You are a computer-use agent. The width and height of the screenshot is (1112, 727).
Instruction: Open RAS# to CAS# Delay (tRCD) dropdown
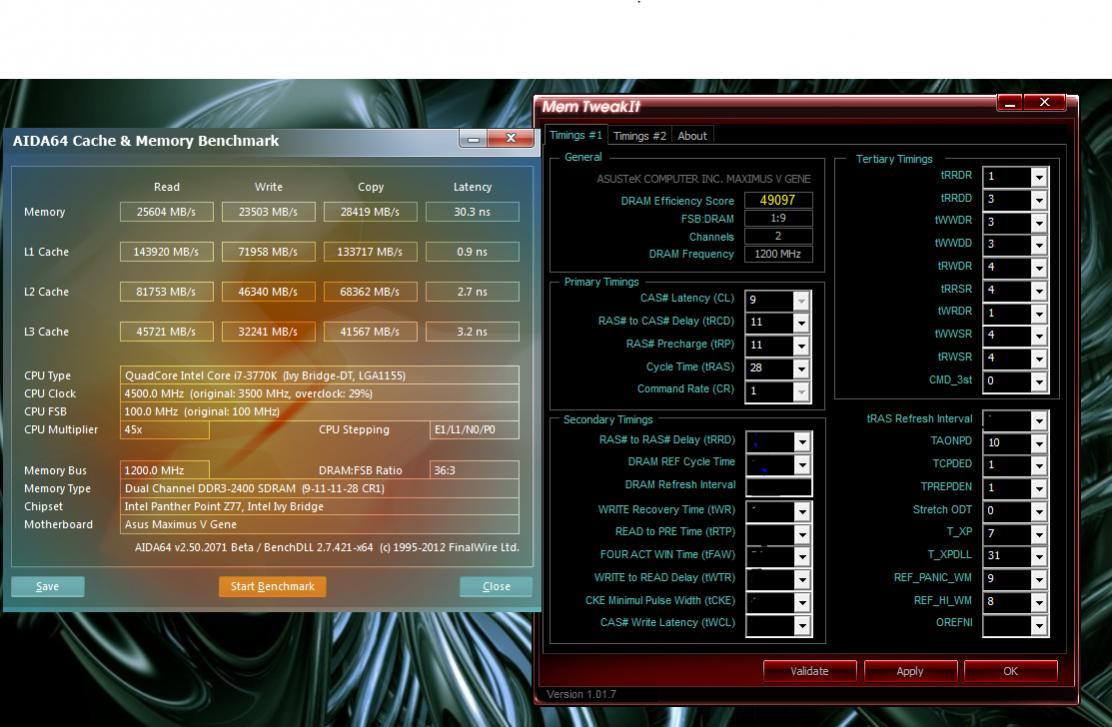click(801, 323)
